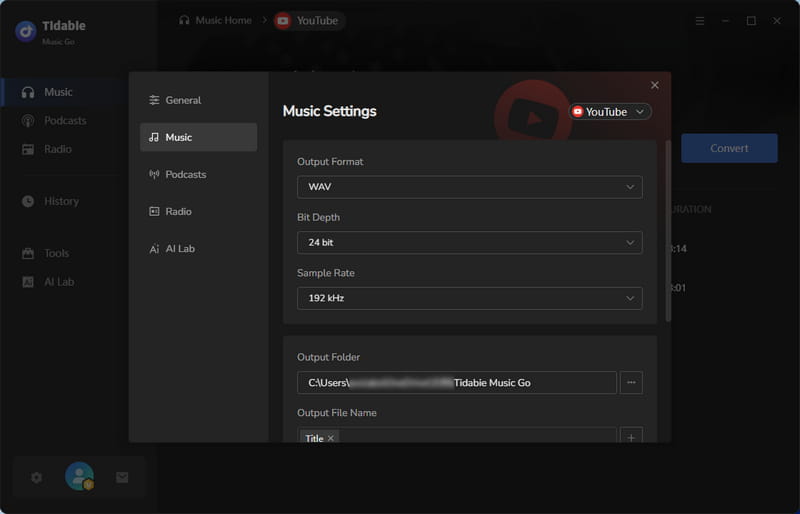Close the Music Settings dialog
Screen dimensions: 800x514
(655, 85)
